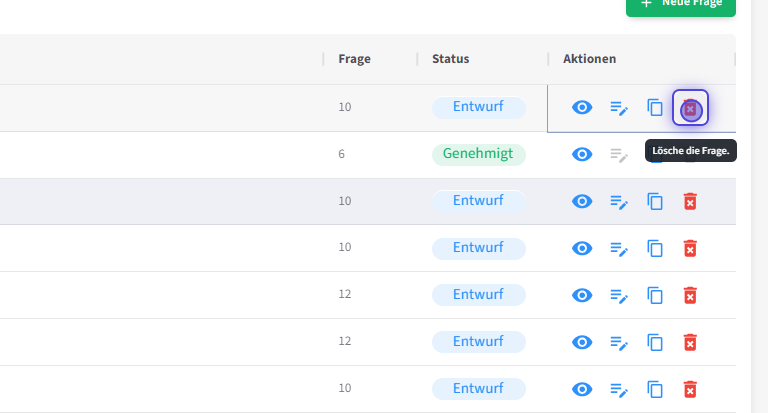
Task: Click the edit pencil icon in the third row
Action: click(619, 201)
